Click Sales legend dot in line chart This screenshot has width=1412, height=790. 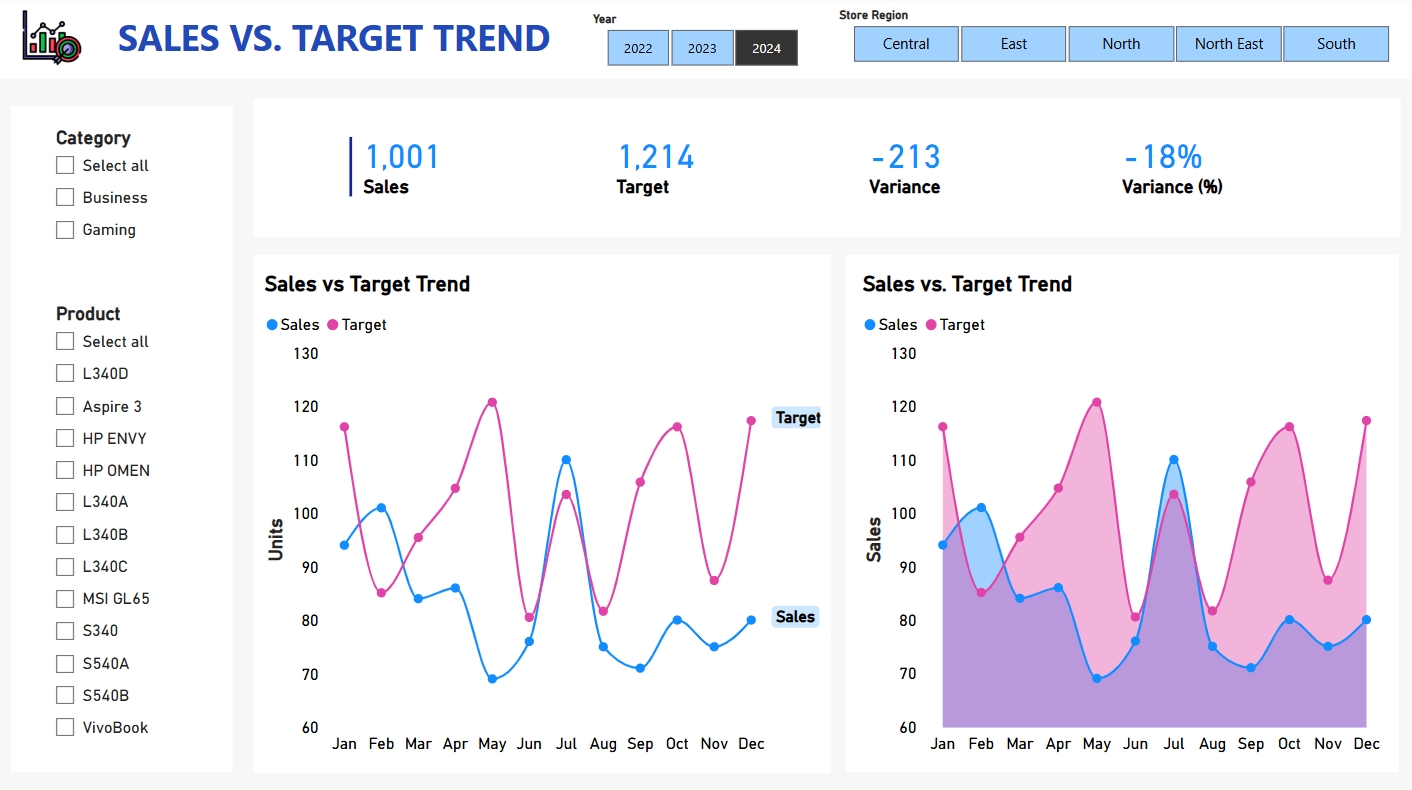(272, 325)
